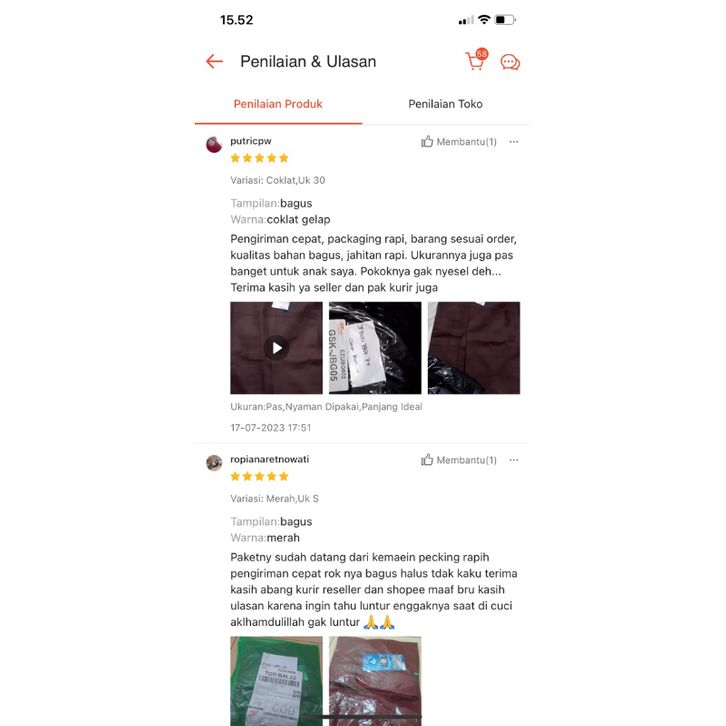Switch to the Penilaian Toko tab

click(445, 104)
